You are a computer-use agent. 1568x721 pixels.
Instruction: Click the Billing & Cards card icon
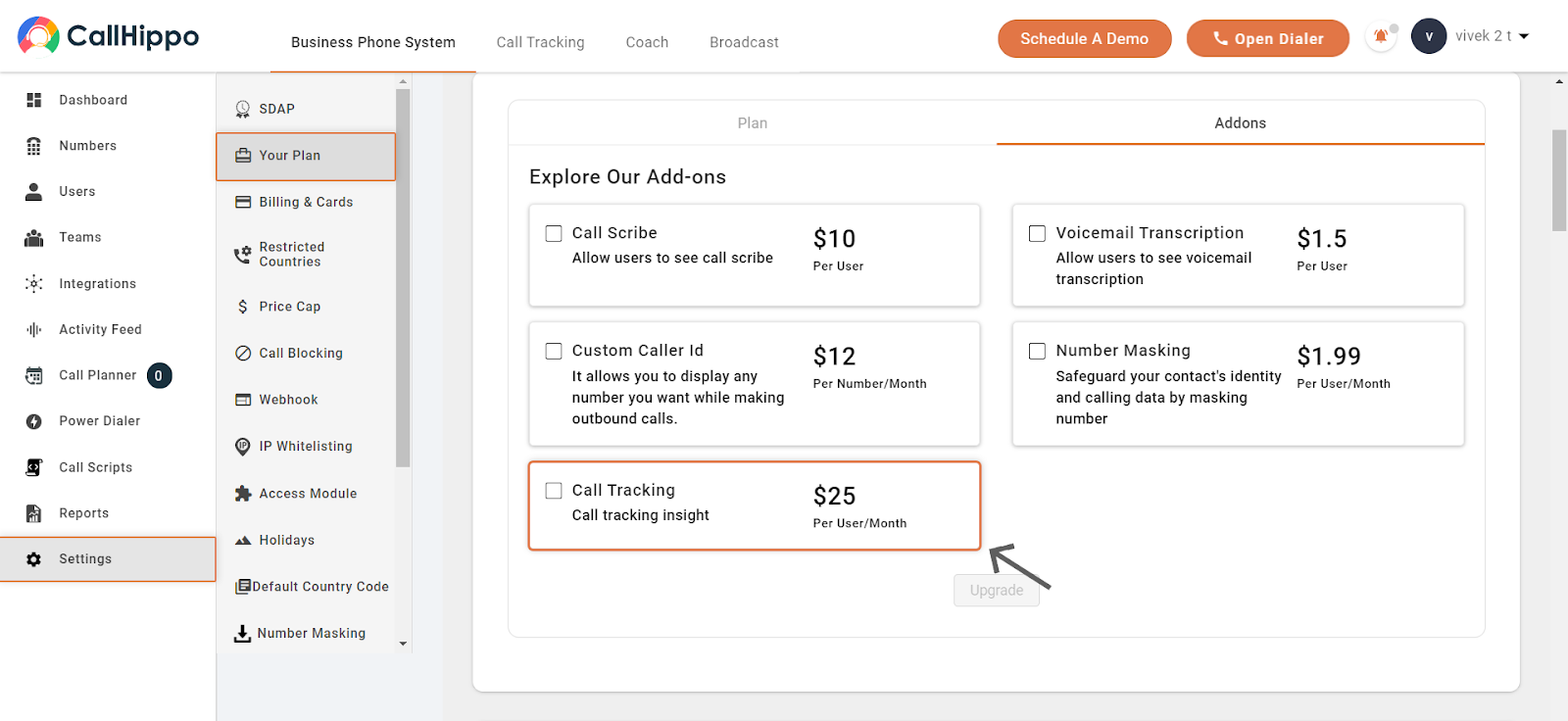pyautogui.click(x=243, y=202)
